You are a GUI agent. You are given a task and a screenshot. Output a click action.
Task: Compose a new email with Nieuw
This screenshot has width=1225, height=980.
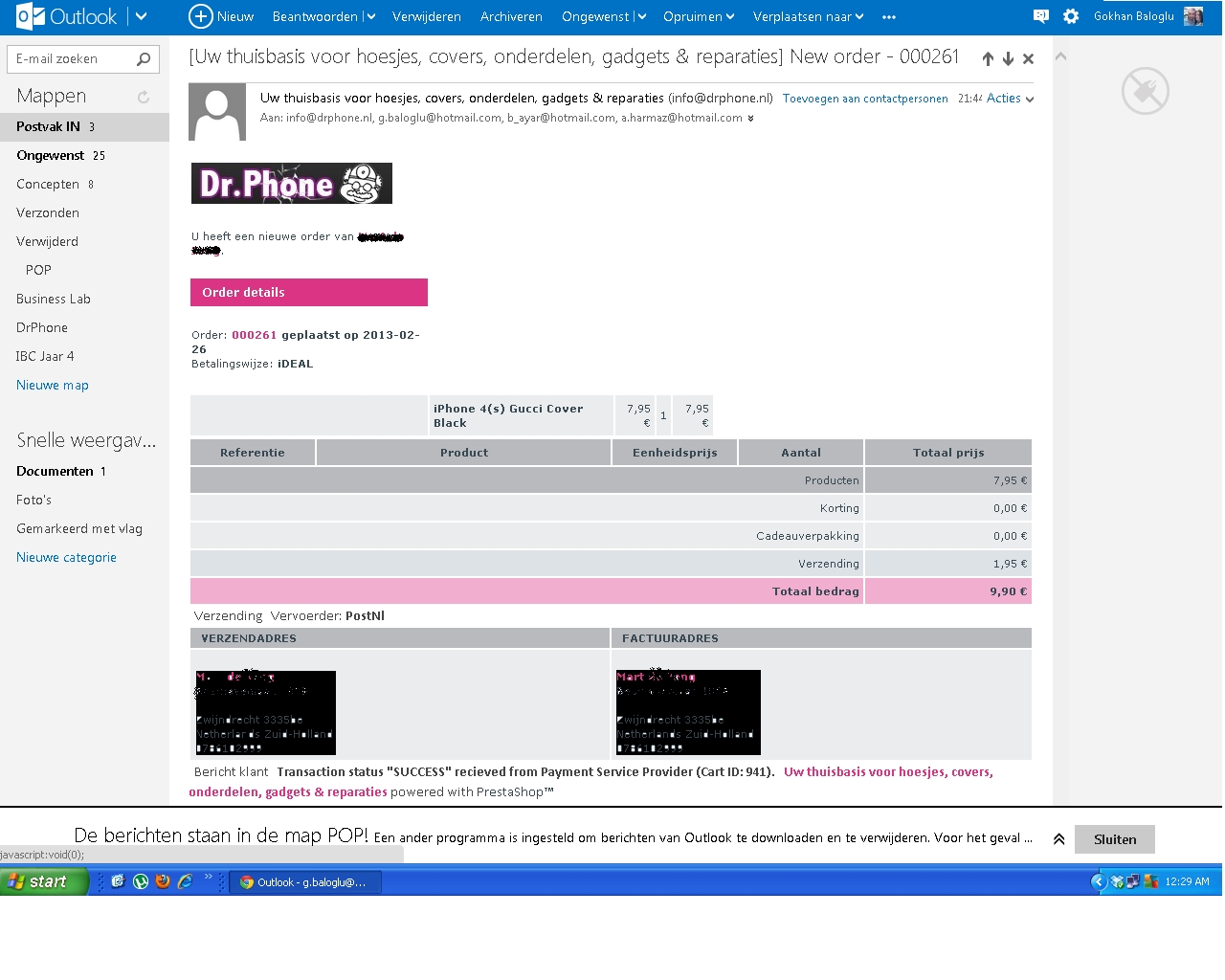coord(221,16)
